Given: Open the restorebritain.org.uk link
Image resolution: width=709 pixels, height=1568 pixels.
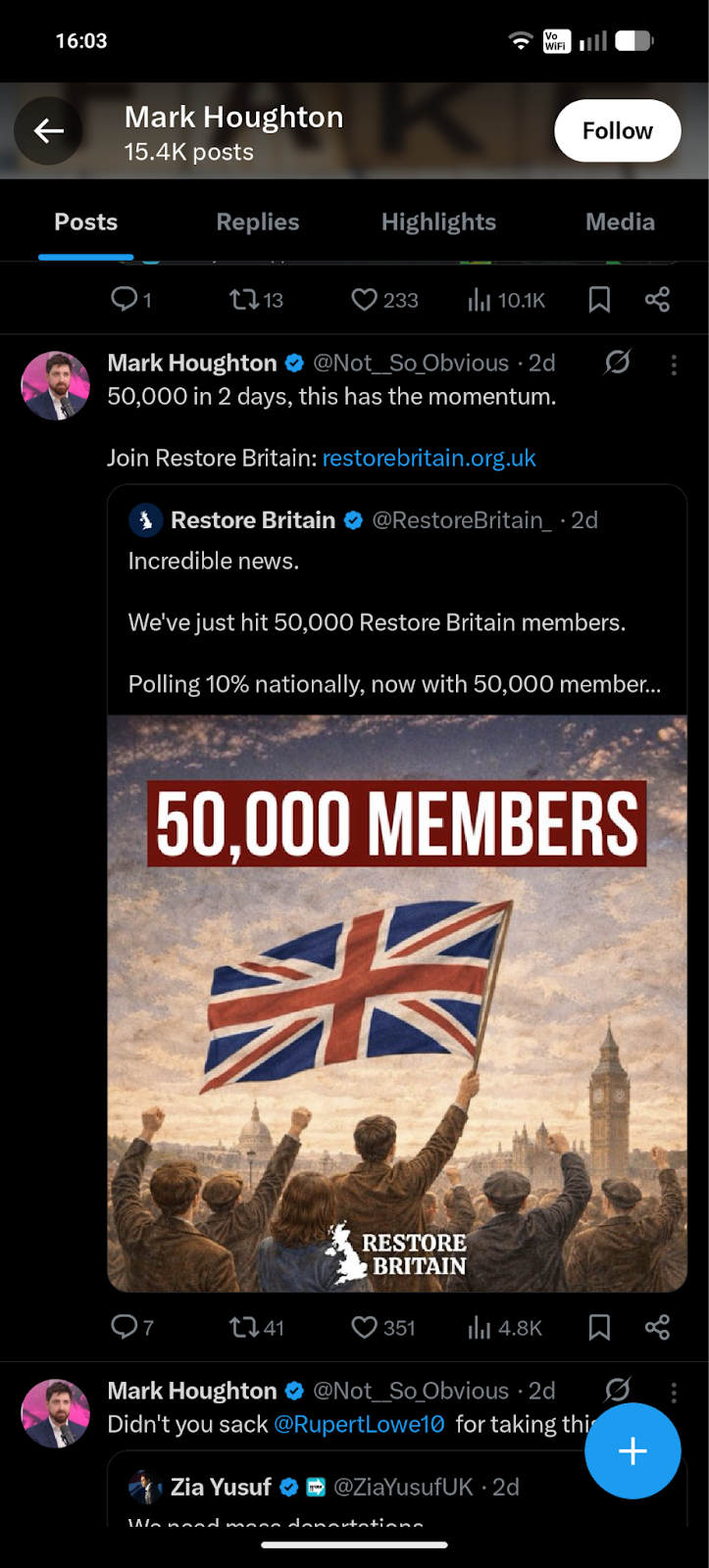Looking at the screenshot, I should pos(429,459).
